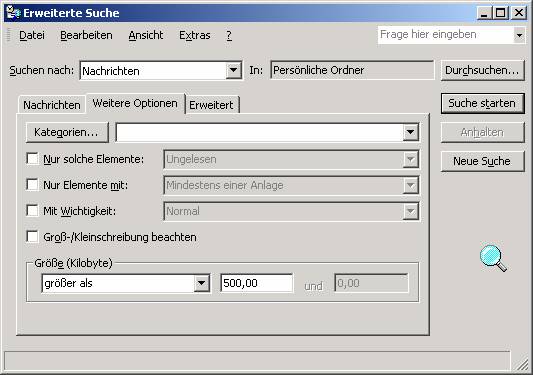The height and width of the screenshot is (375, 533).
Task: Expand the Normal importance dropdown
Action: tap(410, 211)
